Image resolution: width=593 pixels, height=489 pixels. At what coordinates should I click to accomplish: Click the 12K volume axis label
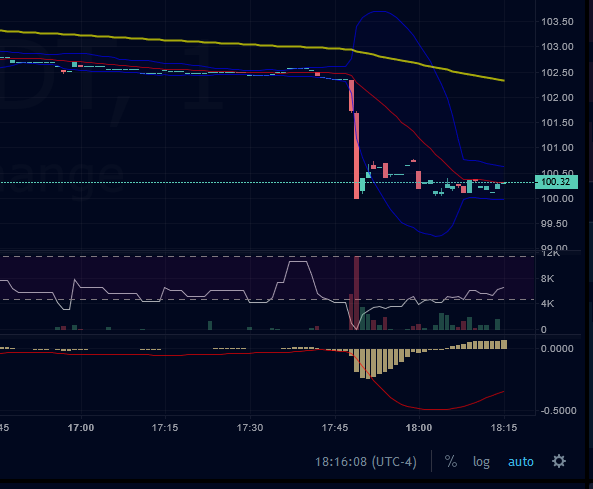point(550,253)
